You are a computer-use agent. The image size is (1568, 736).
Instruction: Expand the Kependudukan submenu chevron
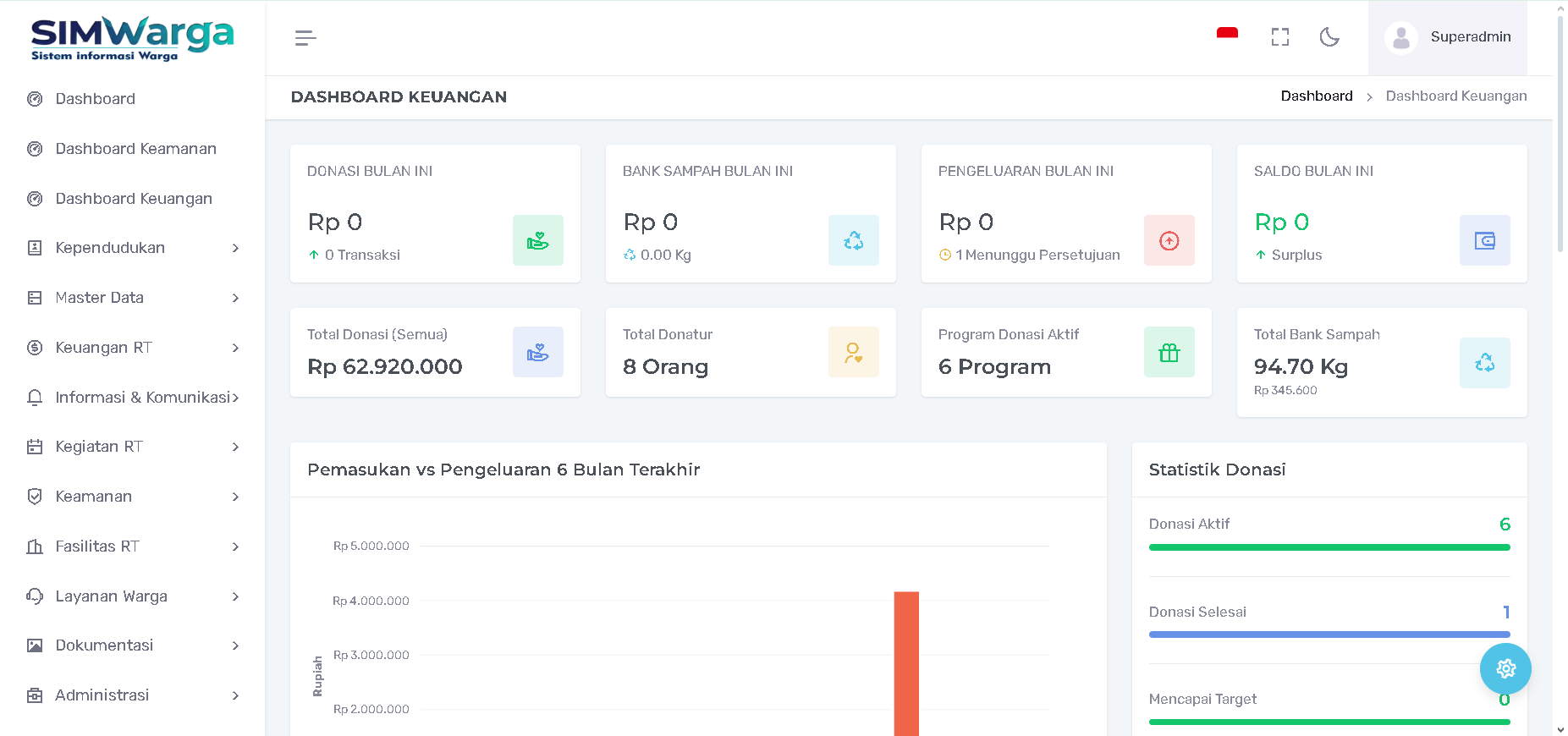coord(235,248)
